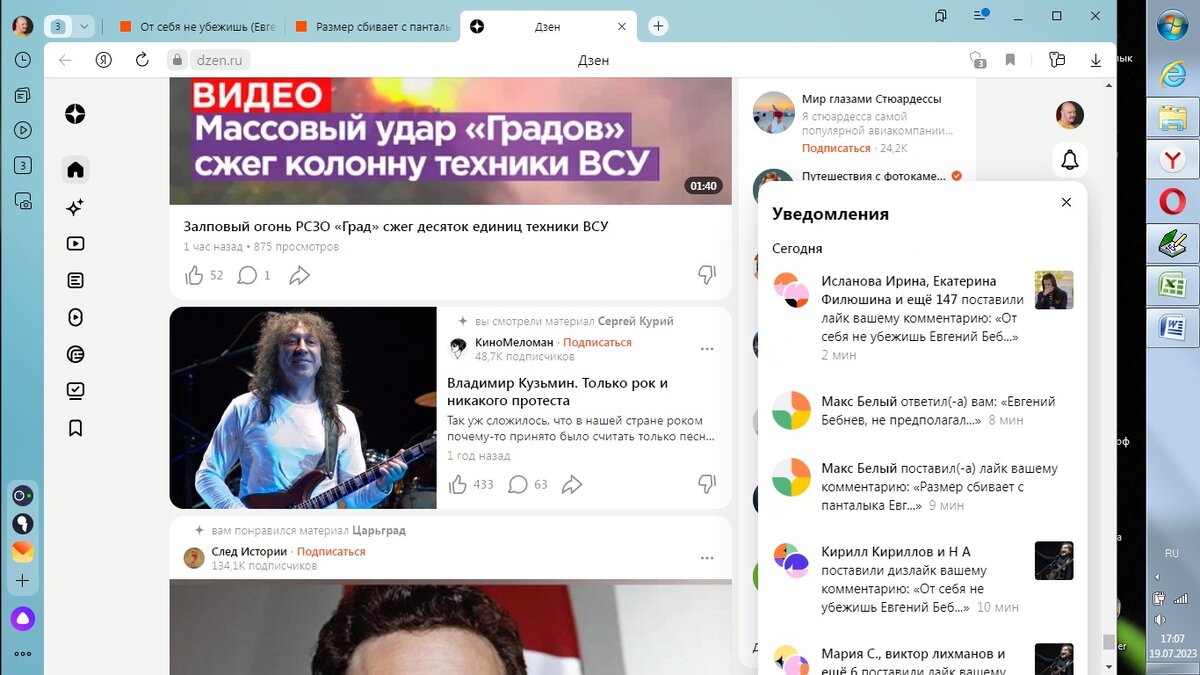Dislike the Vladimir Kuzmin article
Viewport: 1200px width, 675px height.
[x=706, y=485]
